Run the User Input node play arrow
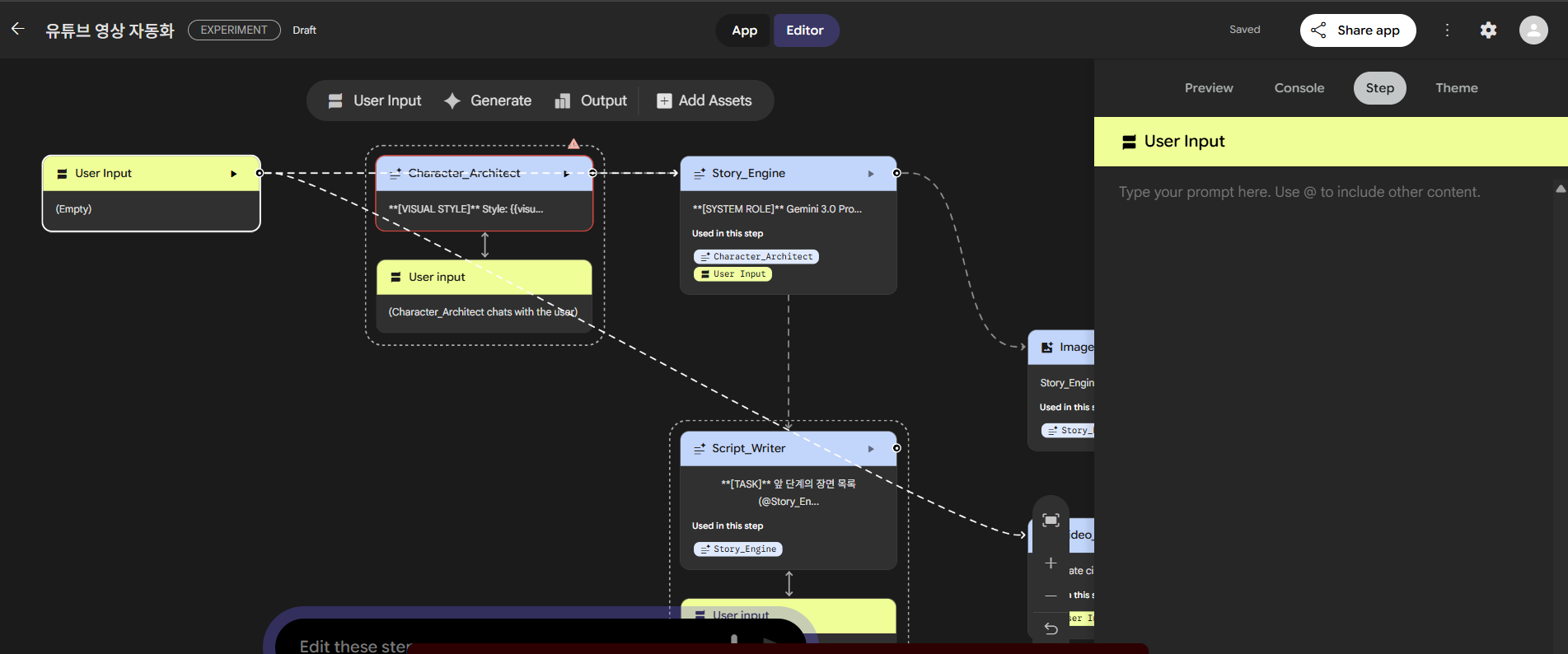This screenshot has height=654, width=1568. [234, 174]
